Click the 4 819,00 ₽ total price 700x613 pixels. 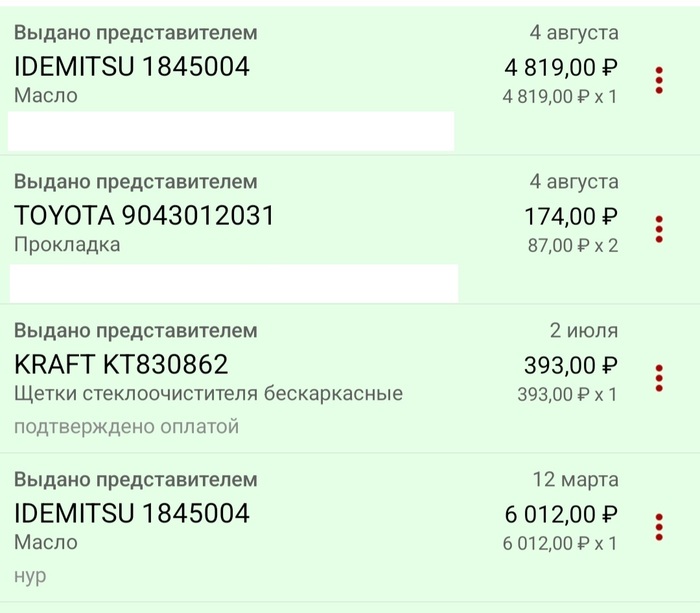tap(560, 68)
